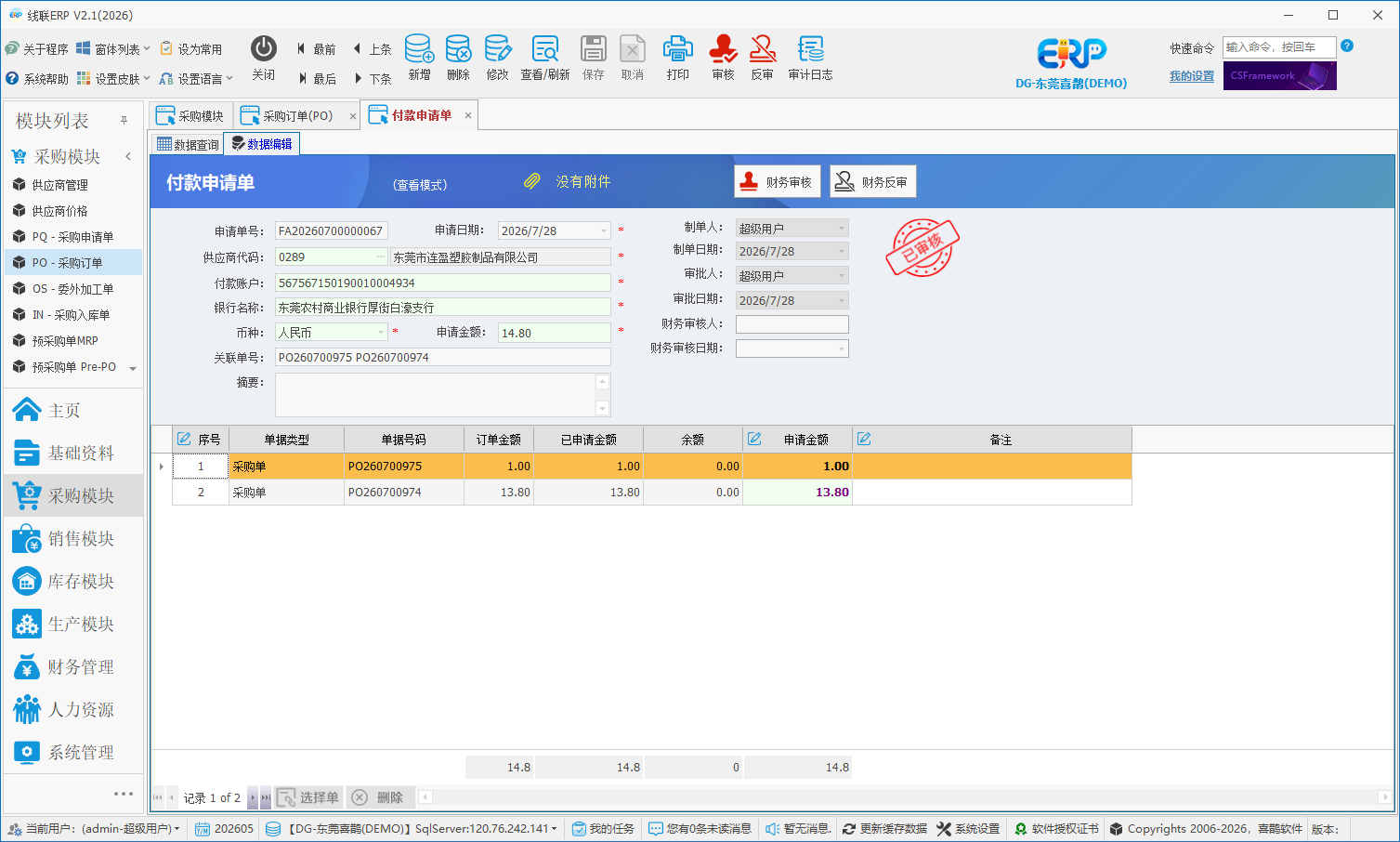Screen dimensions: 1400x842
Task: Open the 申请日期 date dropdown
Action: tap(604, 230)
